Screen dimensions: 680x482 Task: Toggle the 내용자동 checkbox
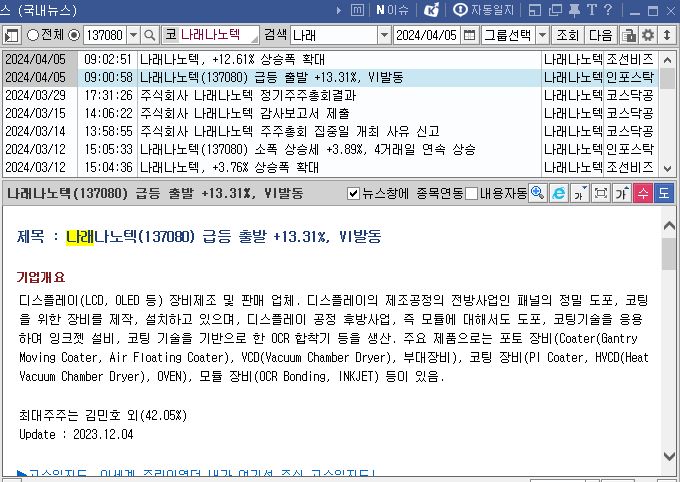click(471, 193)
